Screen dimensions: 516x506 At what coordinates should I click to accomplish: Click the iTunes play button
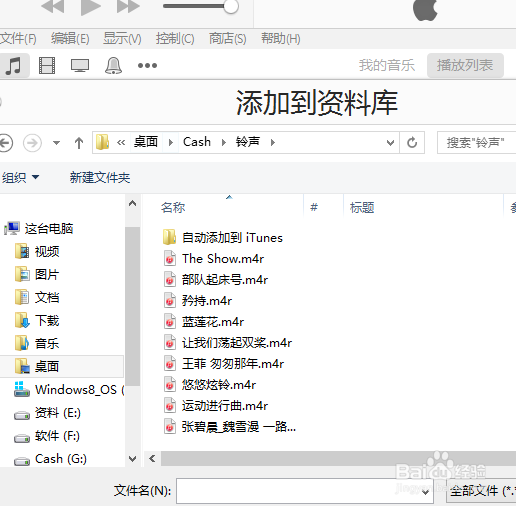point(91,7)
